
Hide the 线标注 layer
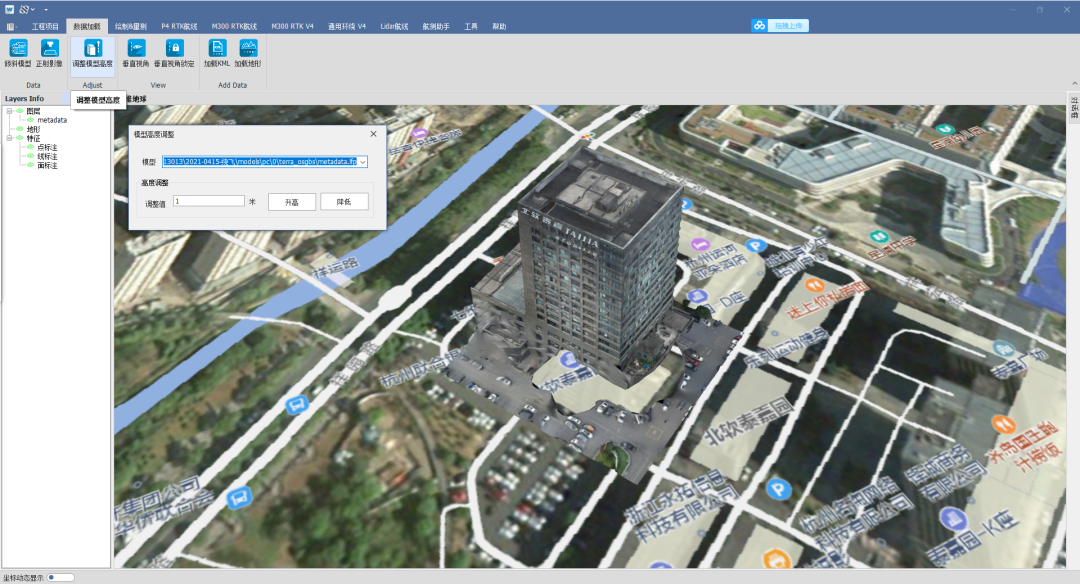[31, 156]
